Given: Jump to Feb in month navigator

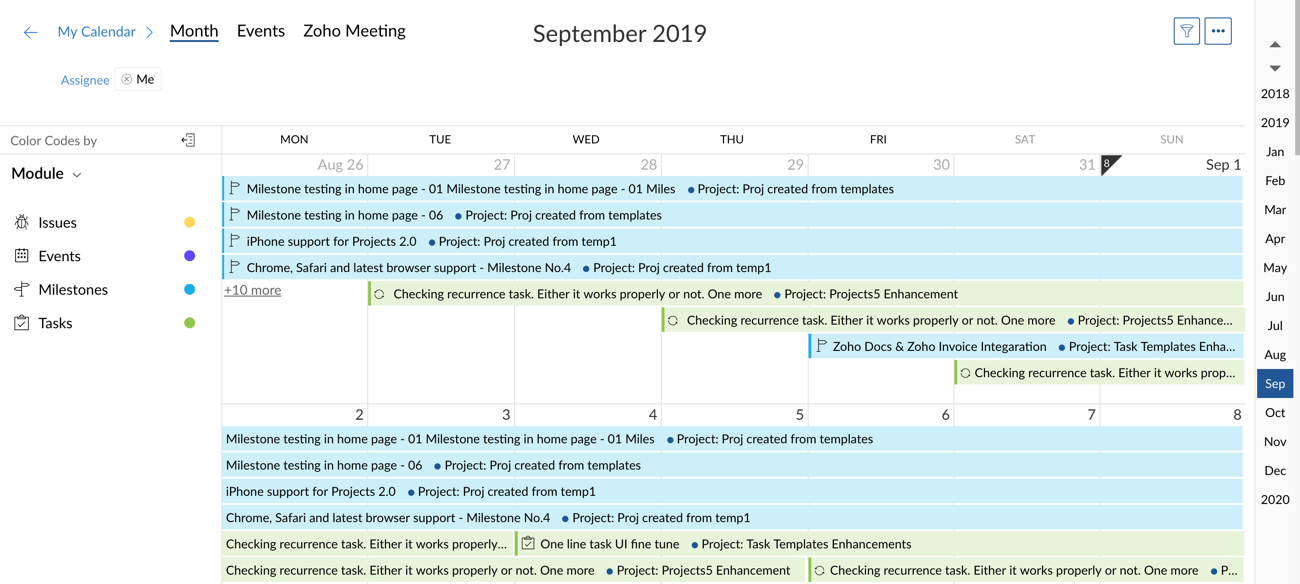Looking at the screenshot, I should pos(1275,181).
